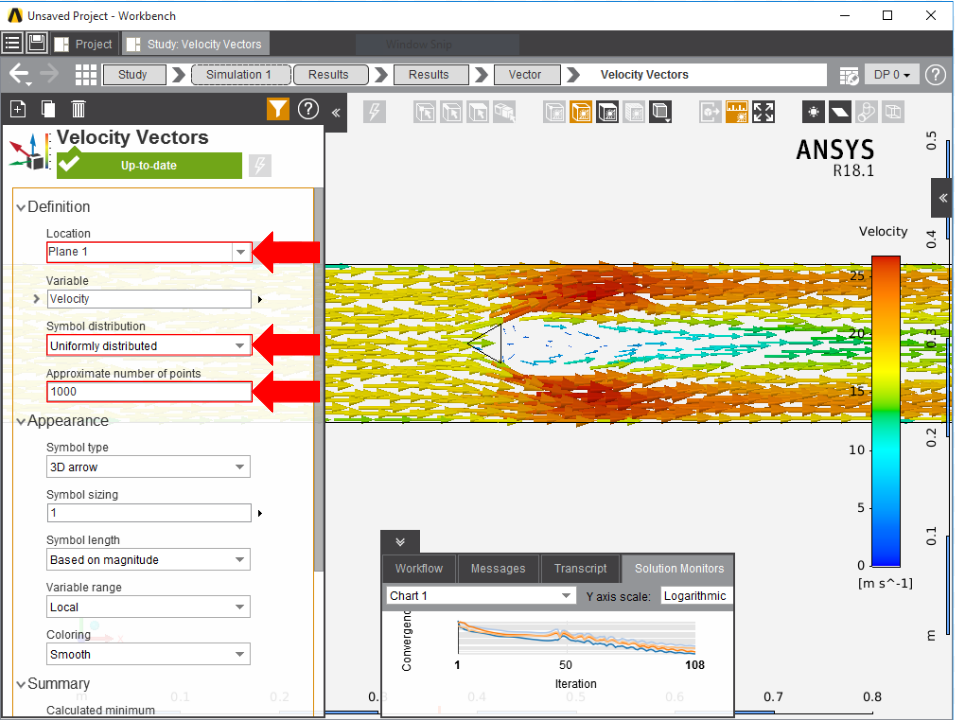The image size is (955, 720).
Task: Click the lightning update icon beside Up-to-date
Action: coord(260,165)
